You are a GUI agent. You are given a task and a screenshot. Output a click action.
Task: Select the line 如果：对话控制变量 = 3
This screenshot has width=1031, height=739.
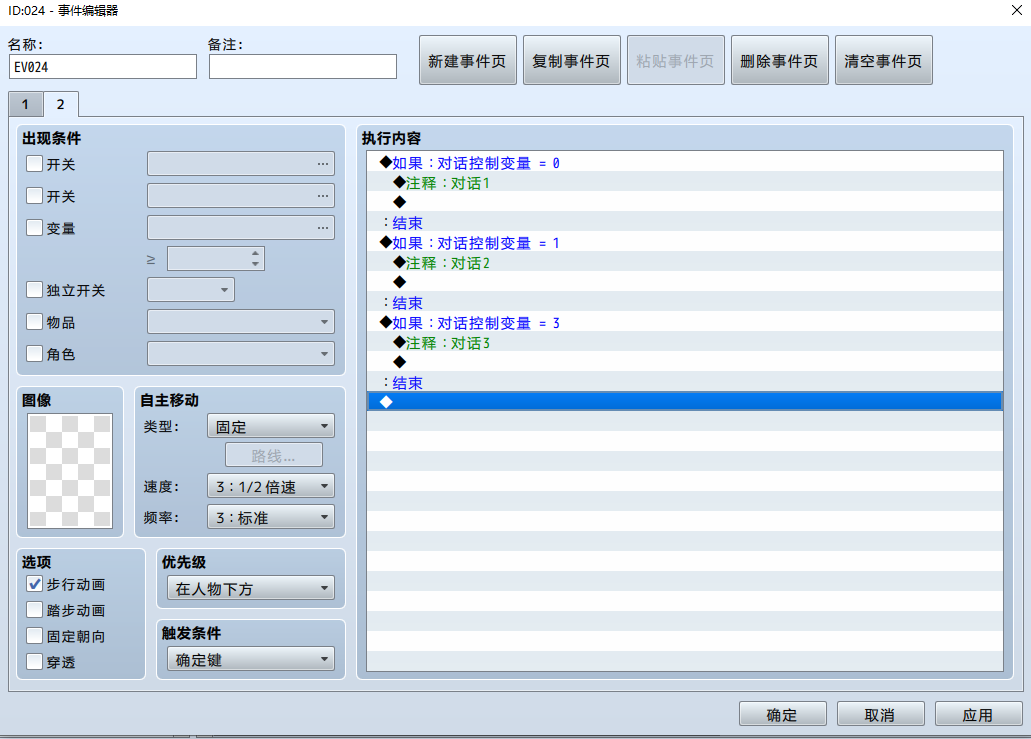point(684,323)
